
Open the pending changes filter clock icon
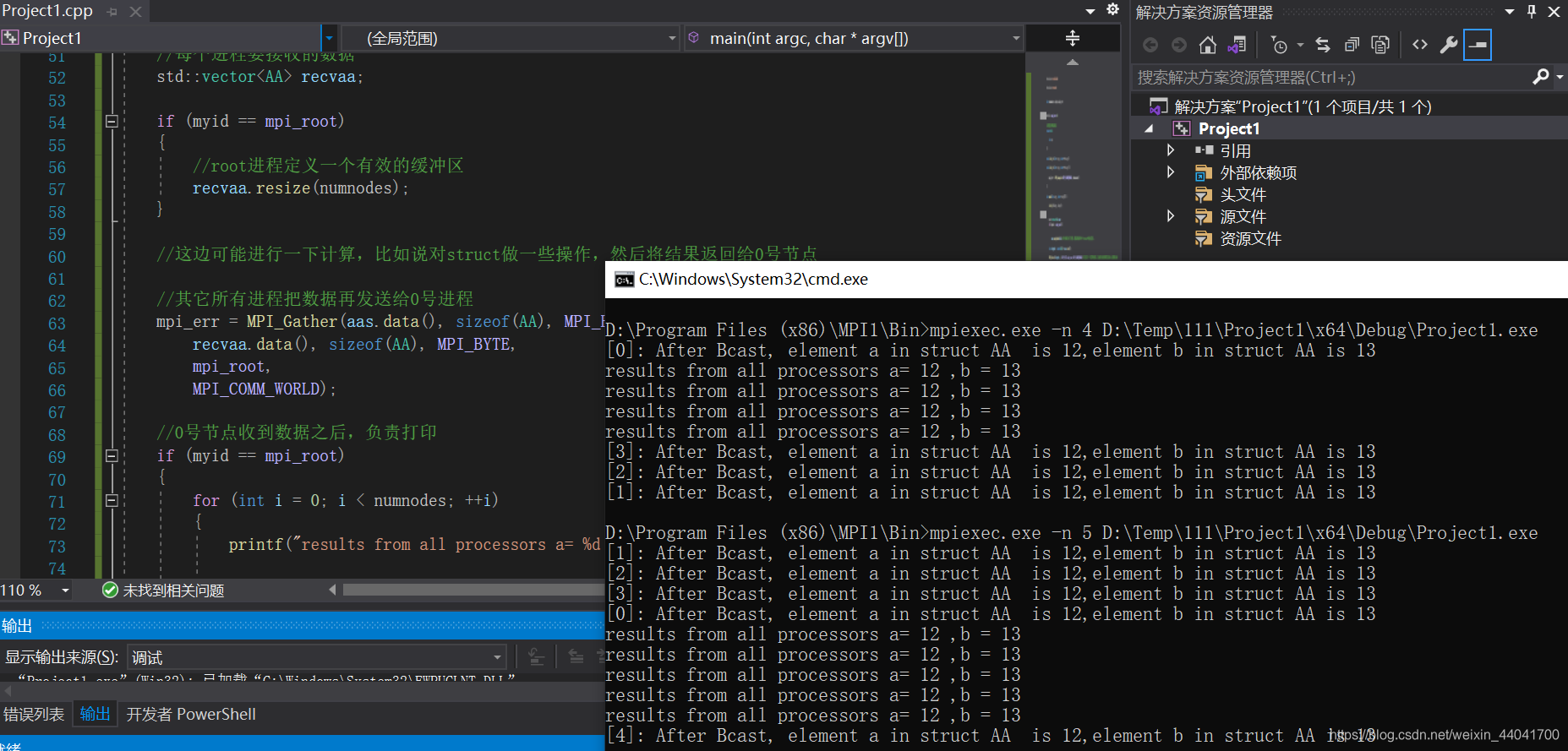tap(1280, 45)
